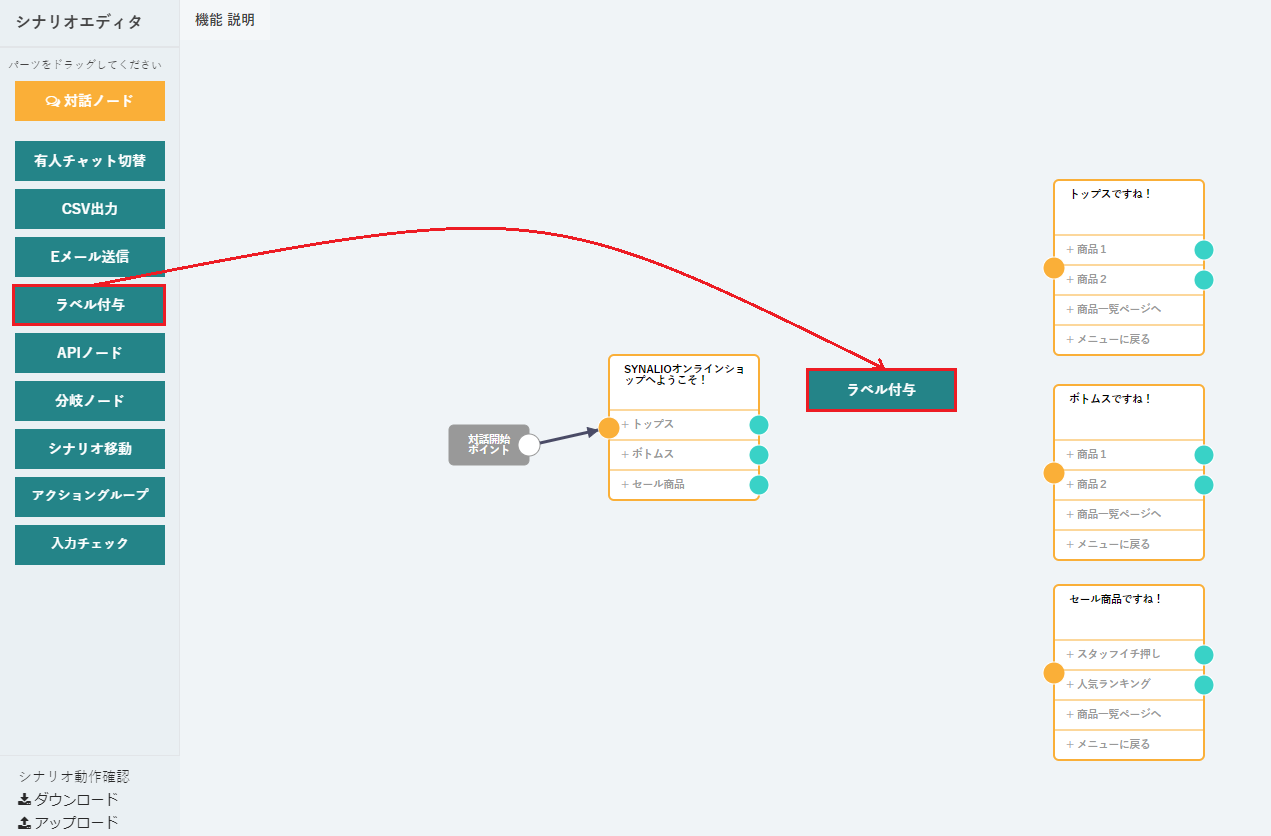
Task: Open the 機能 説明 tab
Action: [225, 20]
